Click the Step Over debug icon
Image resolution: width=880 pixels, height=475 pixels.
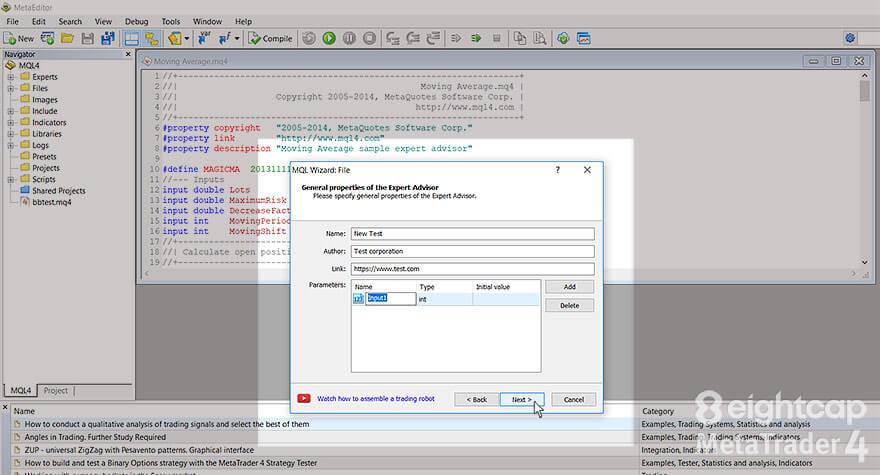(413, 39)
